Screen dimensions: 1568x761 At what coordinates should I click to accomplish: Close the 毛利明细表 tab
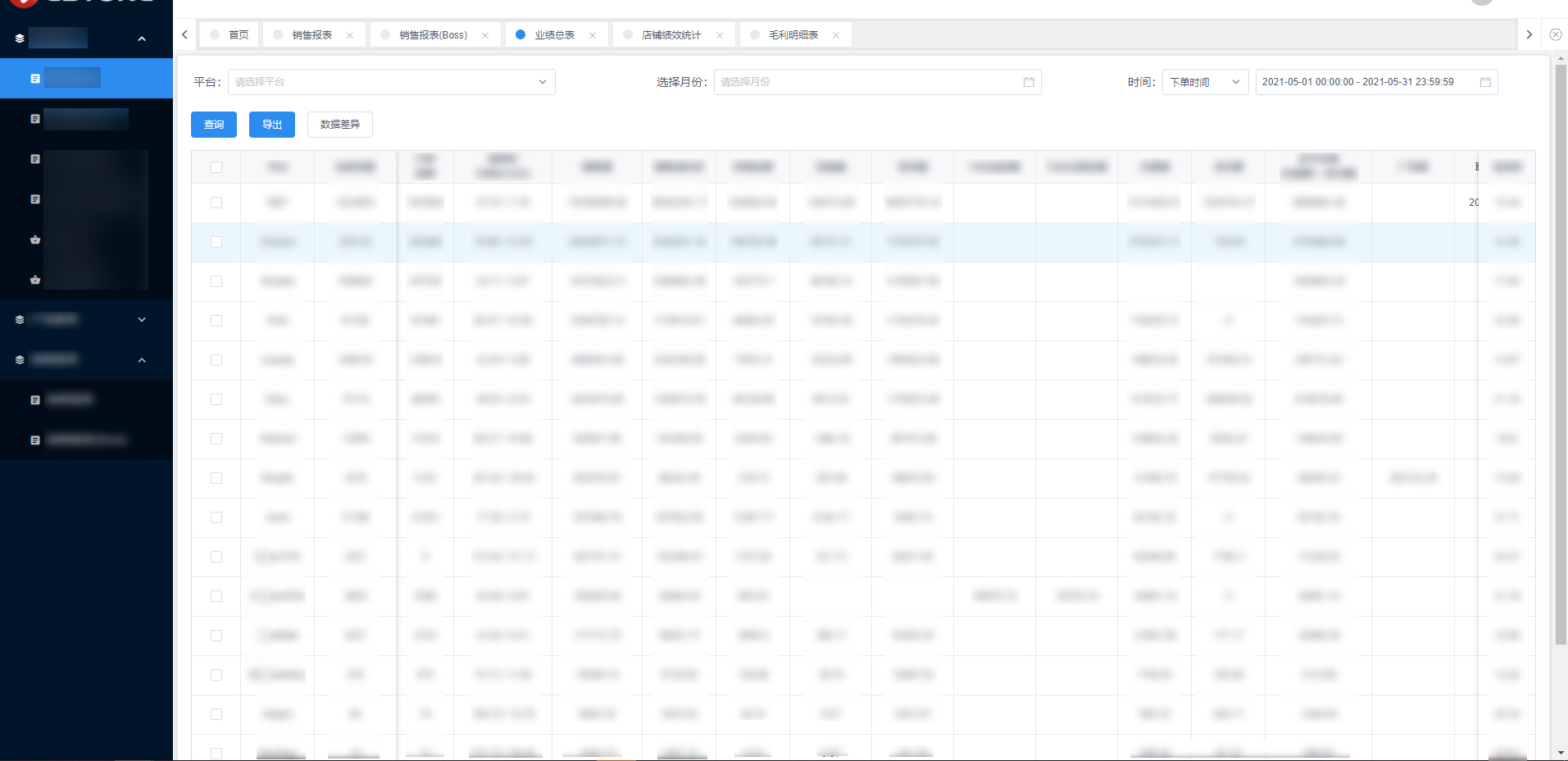pyautogui.click(x=836, y=35)
